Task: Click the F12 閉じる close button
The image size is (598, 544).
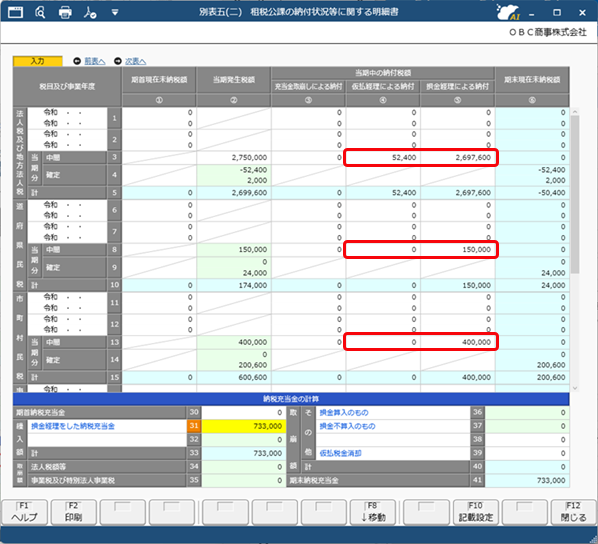Action: coord(573,512)
